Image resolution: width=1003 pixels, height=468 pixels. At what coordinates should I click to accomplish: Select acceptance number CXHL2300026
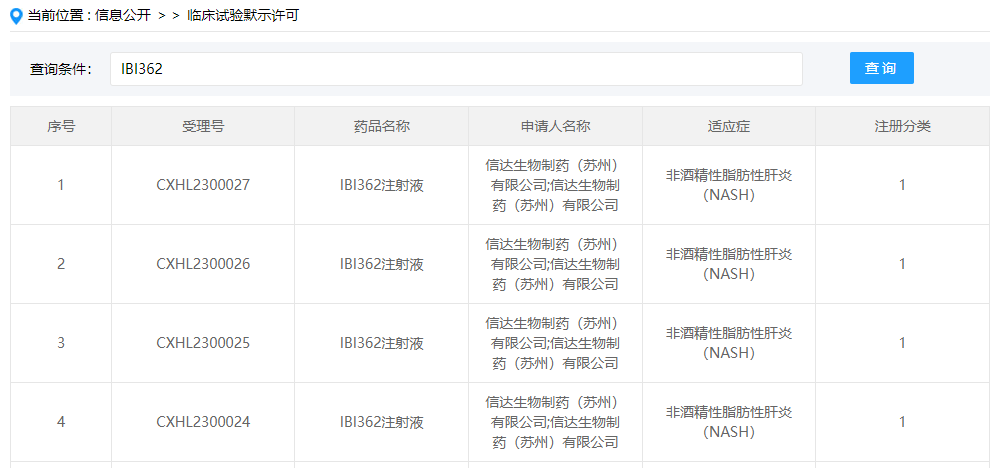pyautogui.click(x=203, y=264)
